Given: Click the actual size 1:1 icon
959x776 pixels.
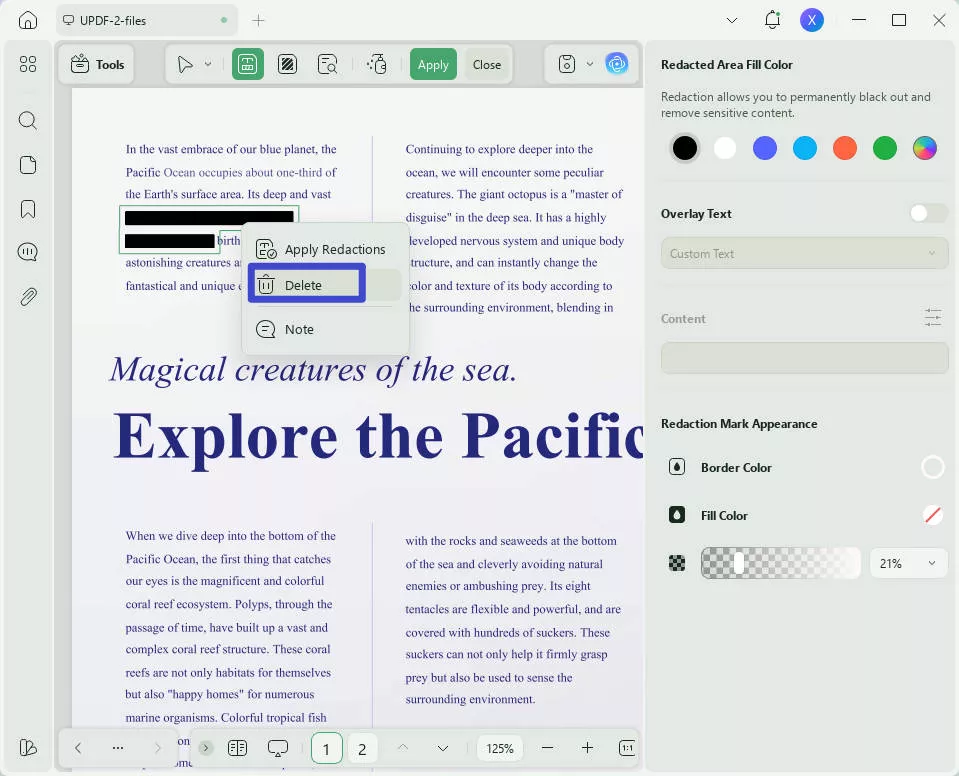Looking at the screenshot, I should pos(627,748).
